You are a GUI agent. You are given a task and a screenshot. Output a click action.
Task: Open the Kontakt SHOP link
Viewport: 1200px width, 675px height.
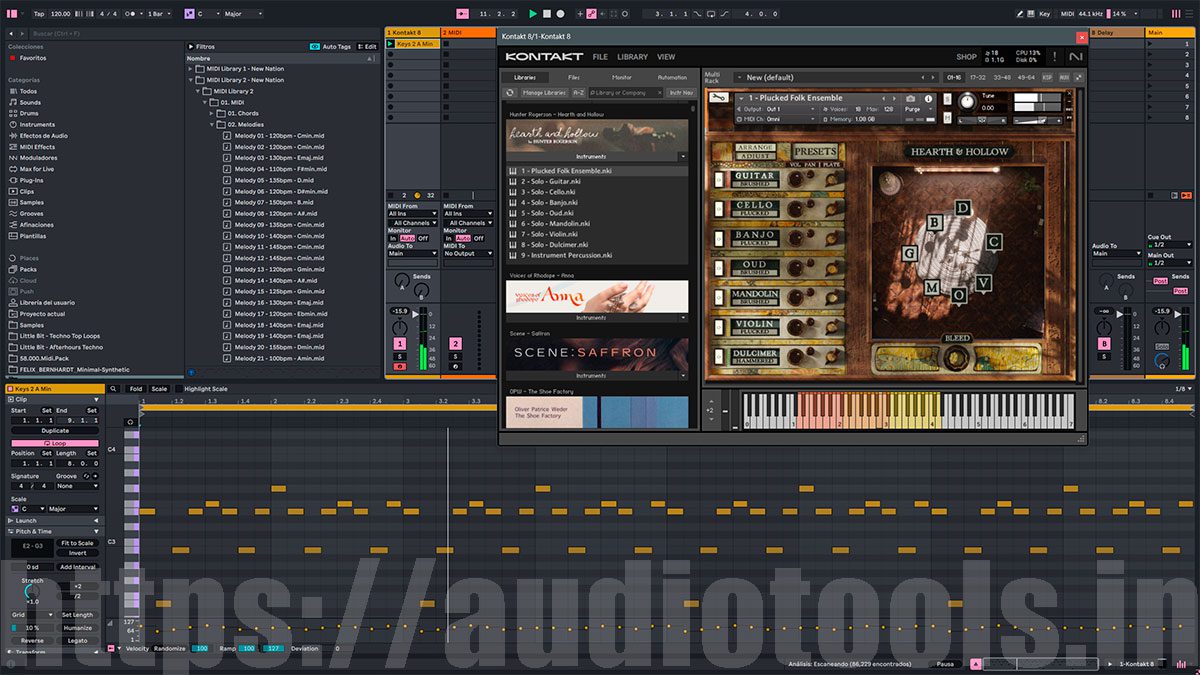(x=966, y=57)
